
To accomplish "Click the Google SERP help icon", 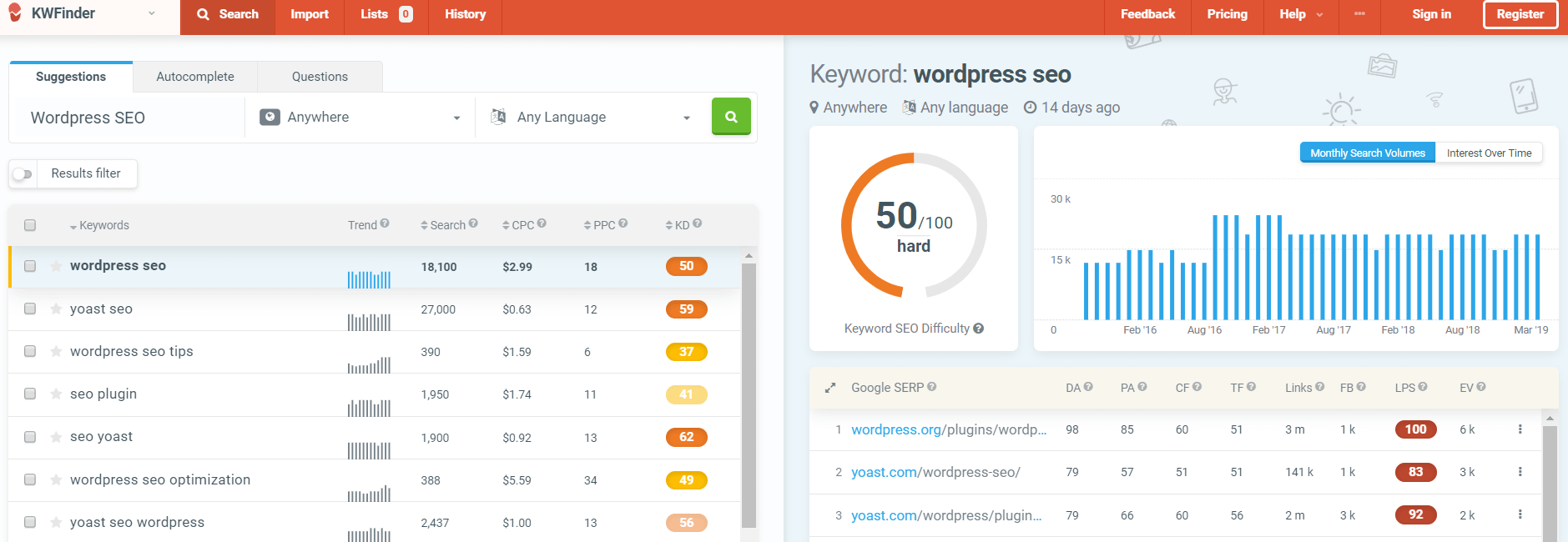I will [x=932, y=387].
